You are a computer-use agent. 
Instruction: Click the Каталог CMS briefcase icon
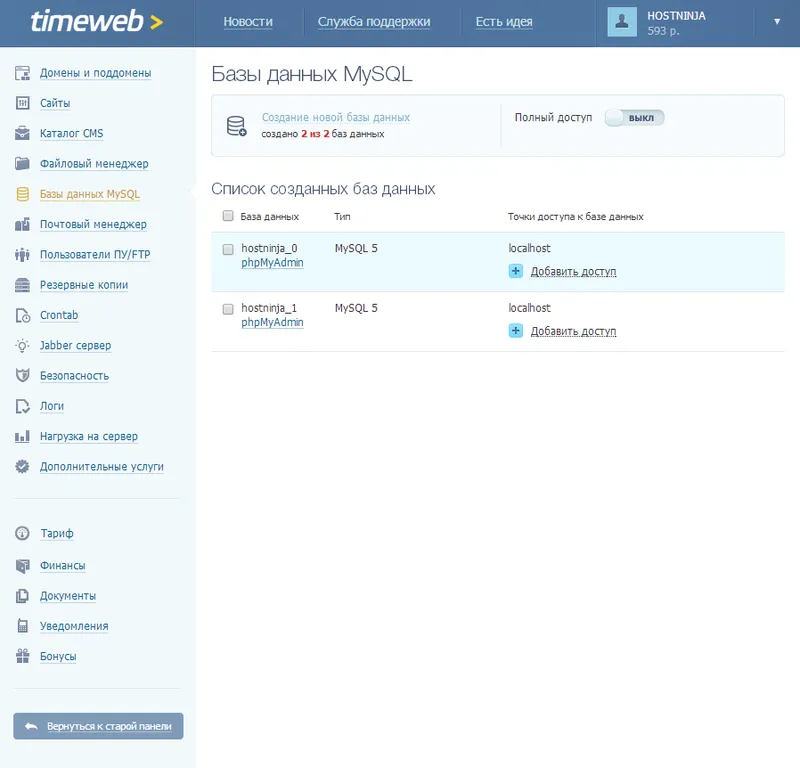pyautogui.click(x=22, y=133)
